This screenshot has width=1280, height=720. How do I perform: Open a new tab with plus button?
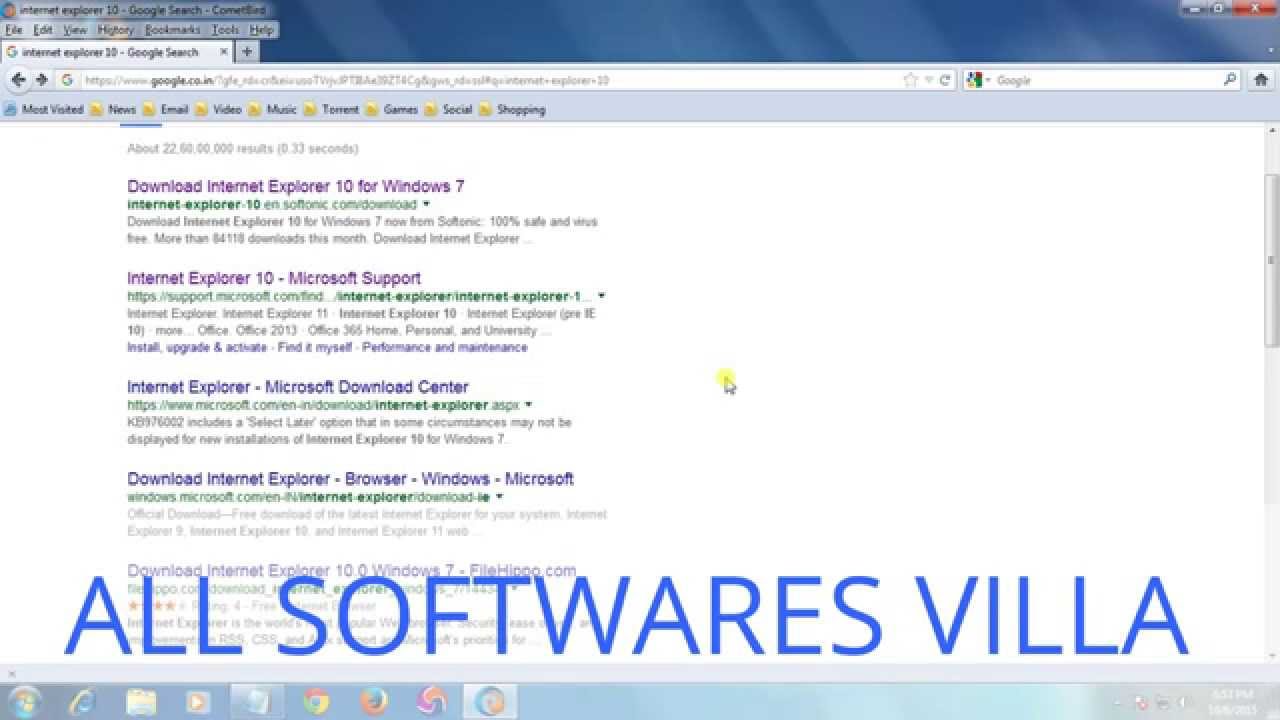coord(246,51)
